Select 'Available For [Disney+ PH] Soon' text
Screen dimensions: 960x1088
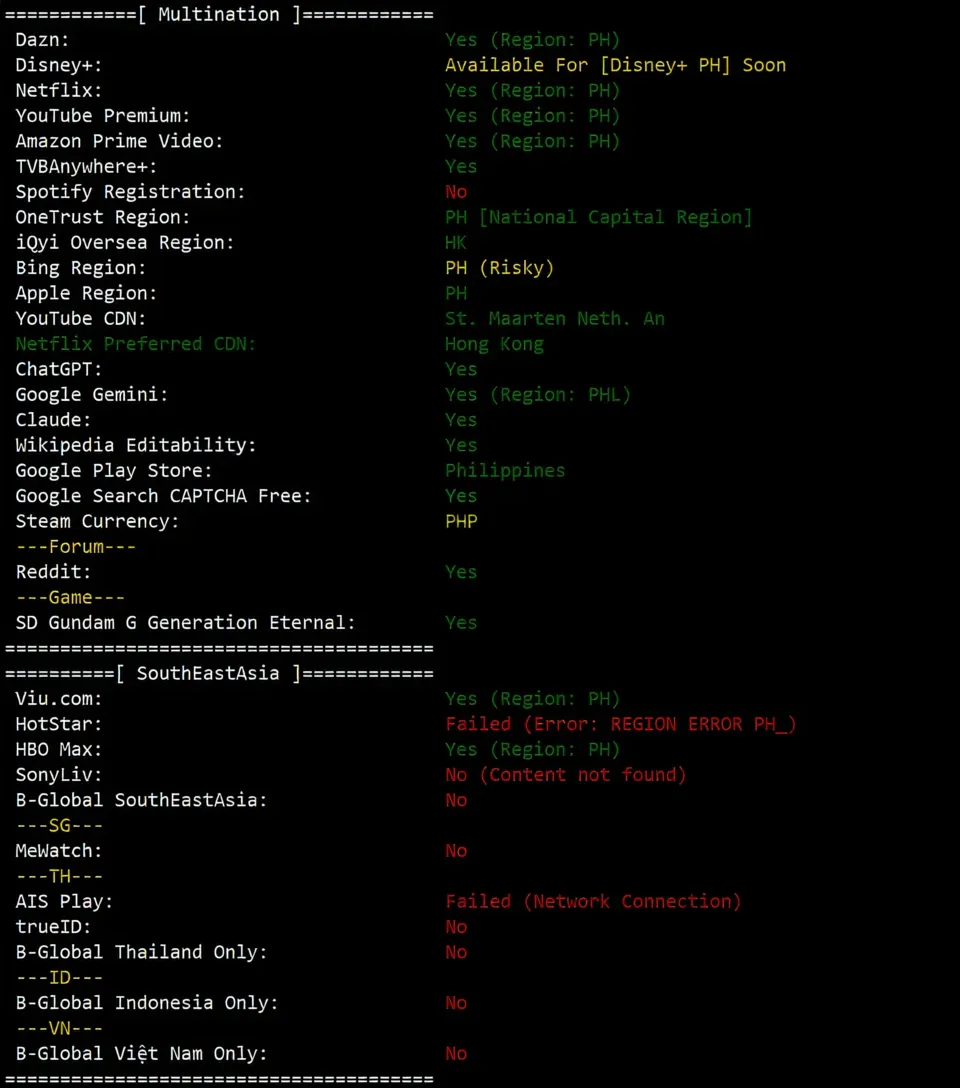coord(615,65)
